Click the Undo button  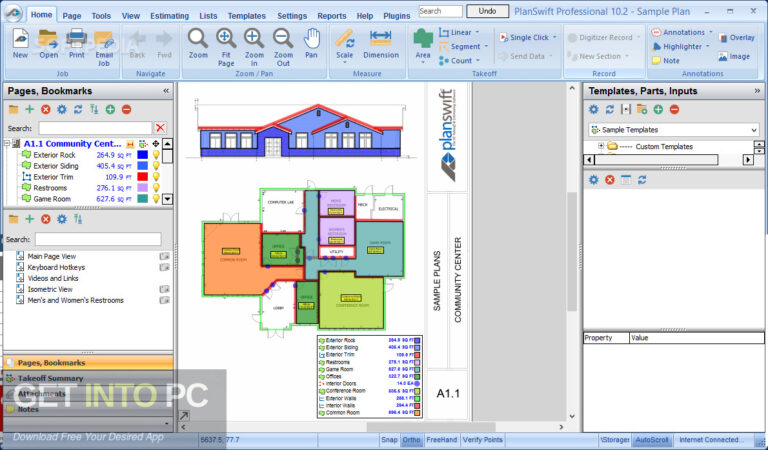point(487,11)
